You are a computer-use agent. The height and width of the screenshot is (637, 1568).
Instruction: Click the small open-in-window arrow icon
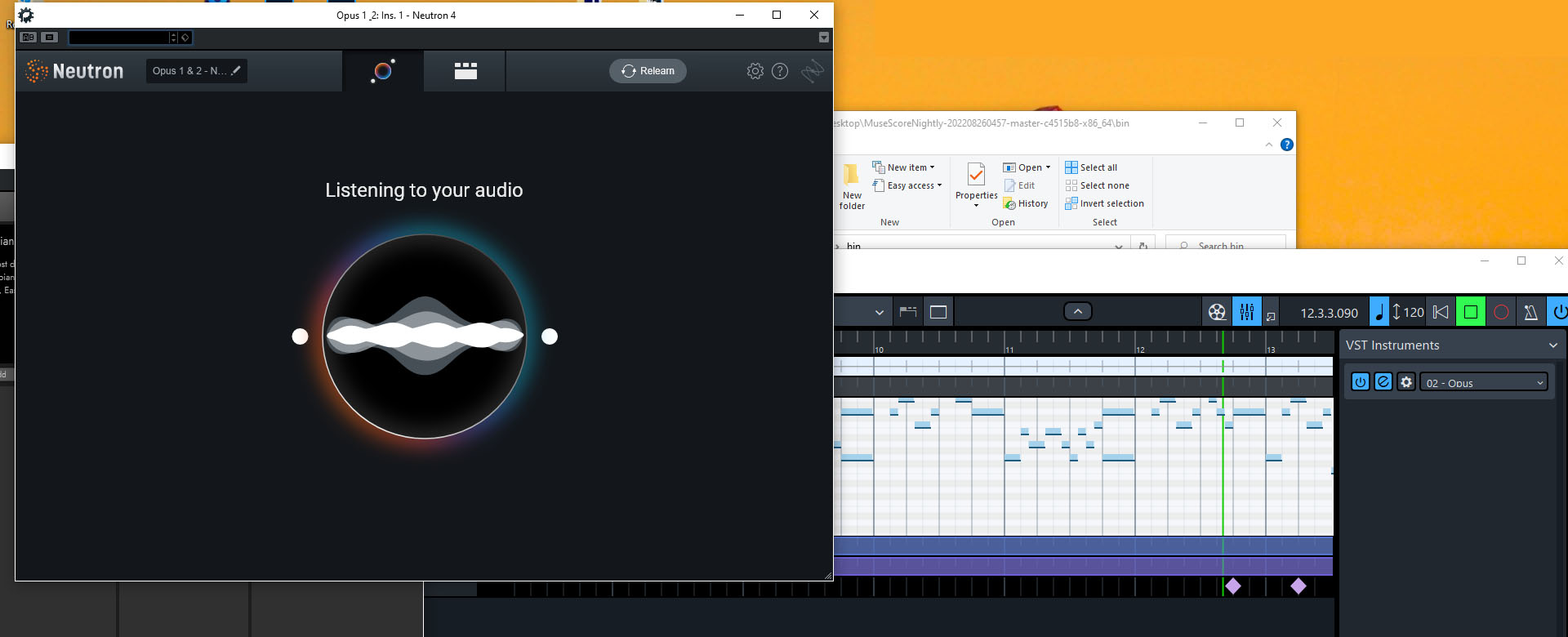[1271, 317]
